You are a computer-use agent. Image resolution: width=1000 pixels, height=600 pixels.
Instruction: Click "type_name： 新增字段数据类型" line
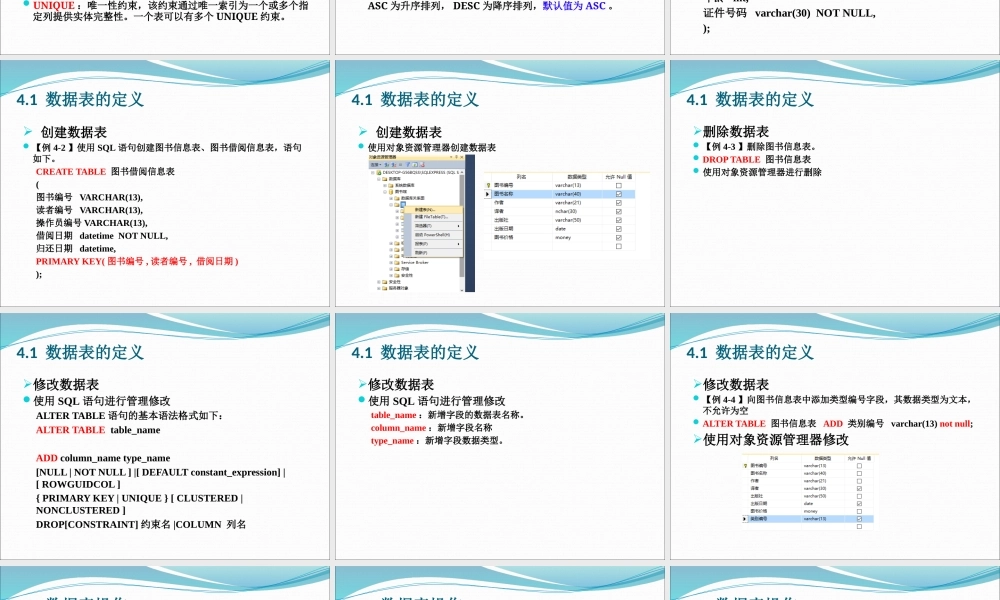(438, 441)
